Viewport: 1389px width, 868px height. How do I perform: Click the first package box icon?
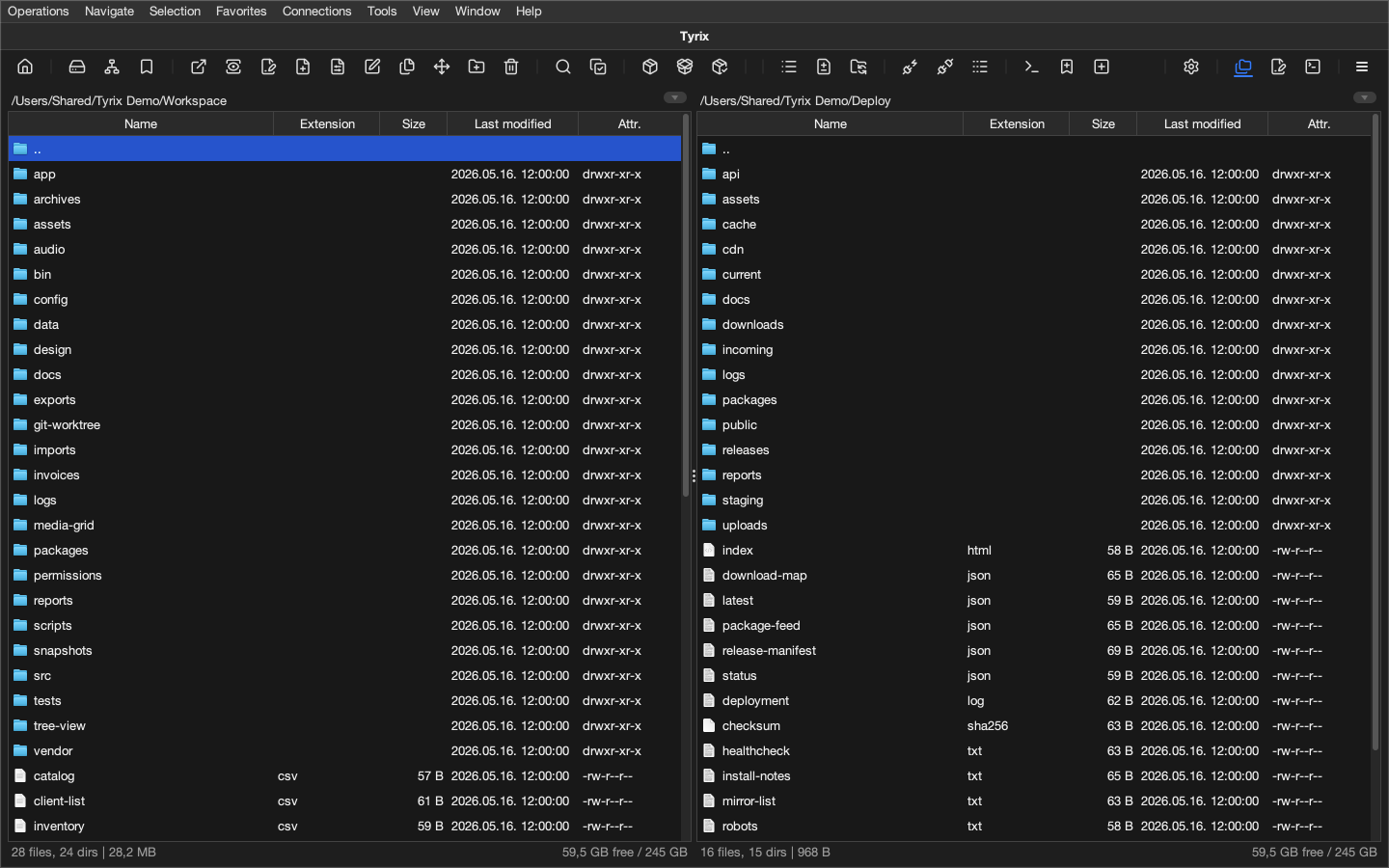tap(650, 67)
